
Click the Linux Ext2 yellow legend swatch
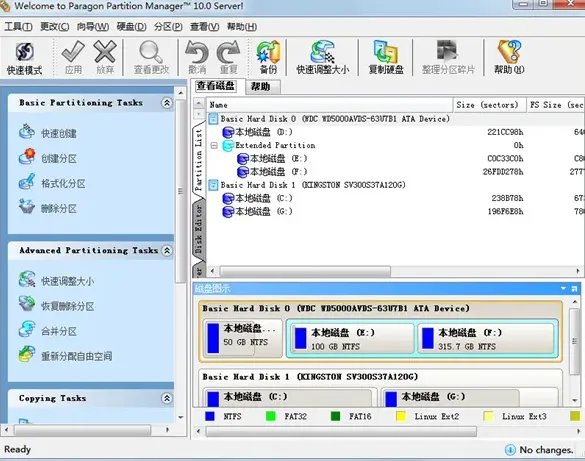click(x=401, y=416)
